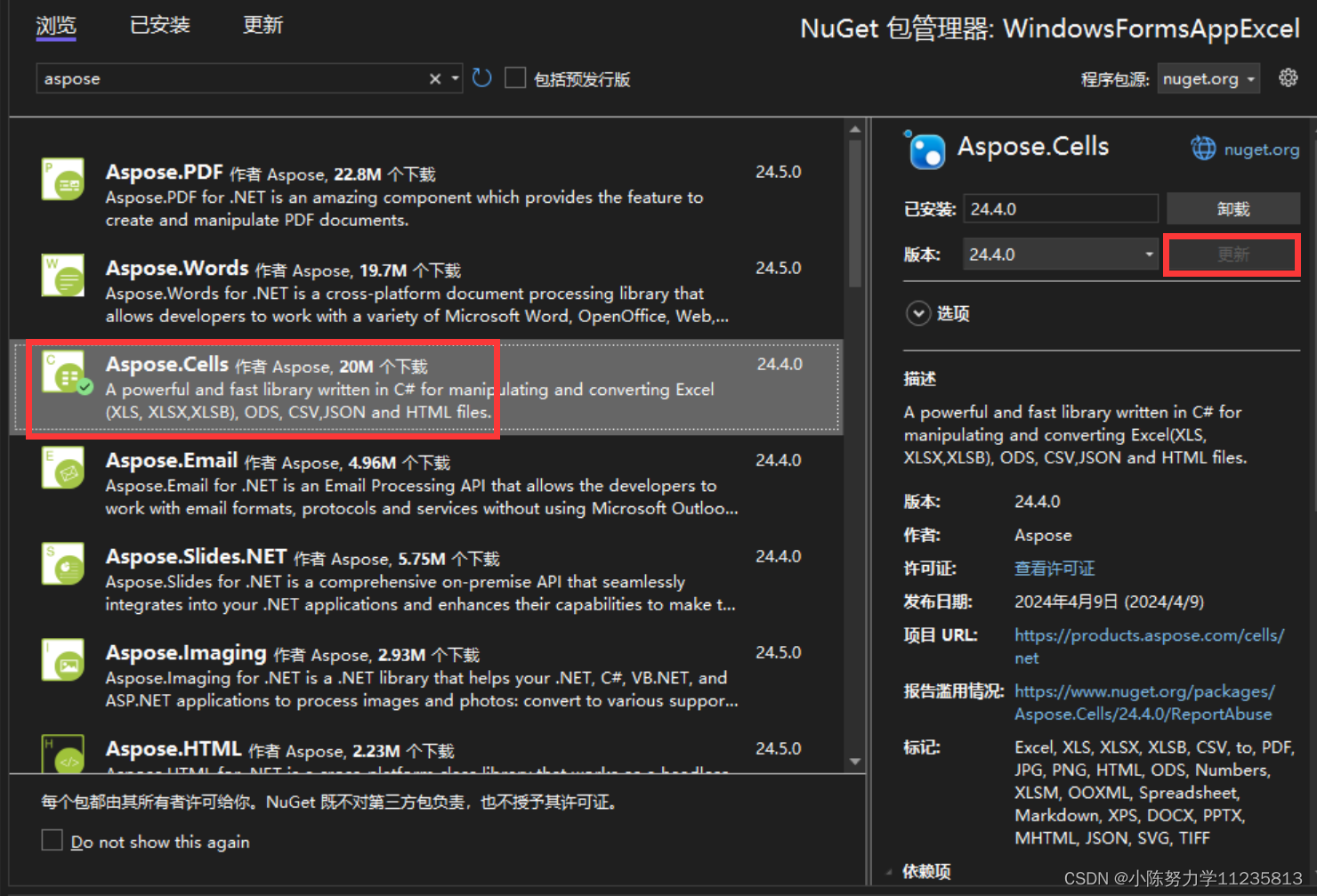
Task: Open the NuGet settings gear
Action: coord(1289,77)
